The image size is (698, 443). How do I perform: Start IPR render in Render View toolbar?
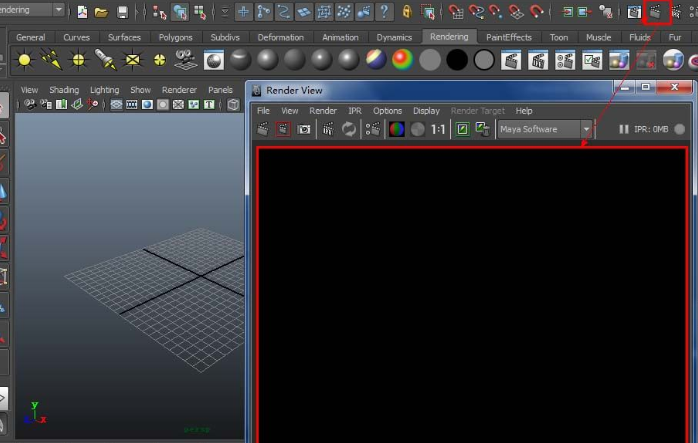coord(328,129)
